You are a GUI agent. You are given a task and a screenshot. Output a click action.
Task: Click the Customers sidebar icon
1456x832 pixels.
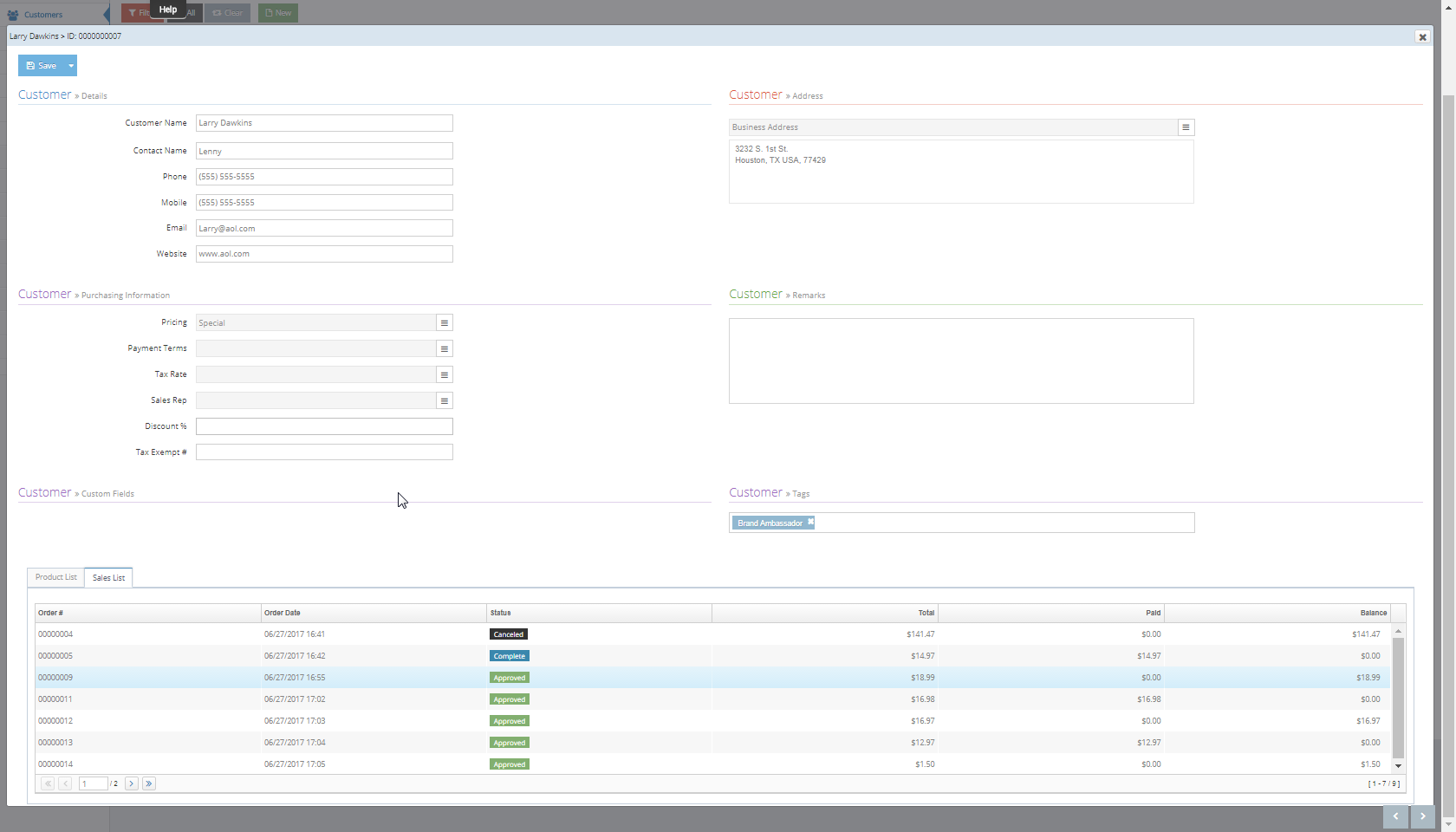tap(11, 13)
